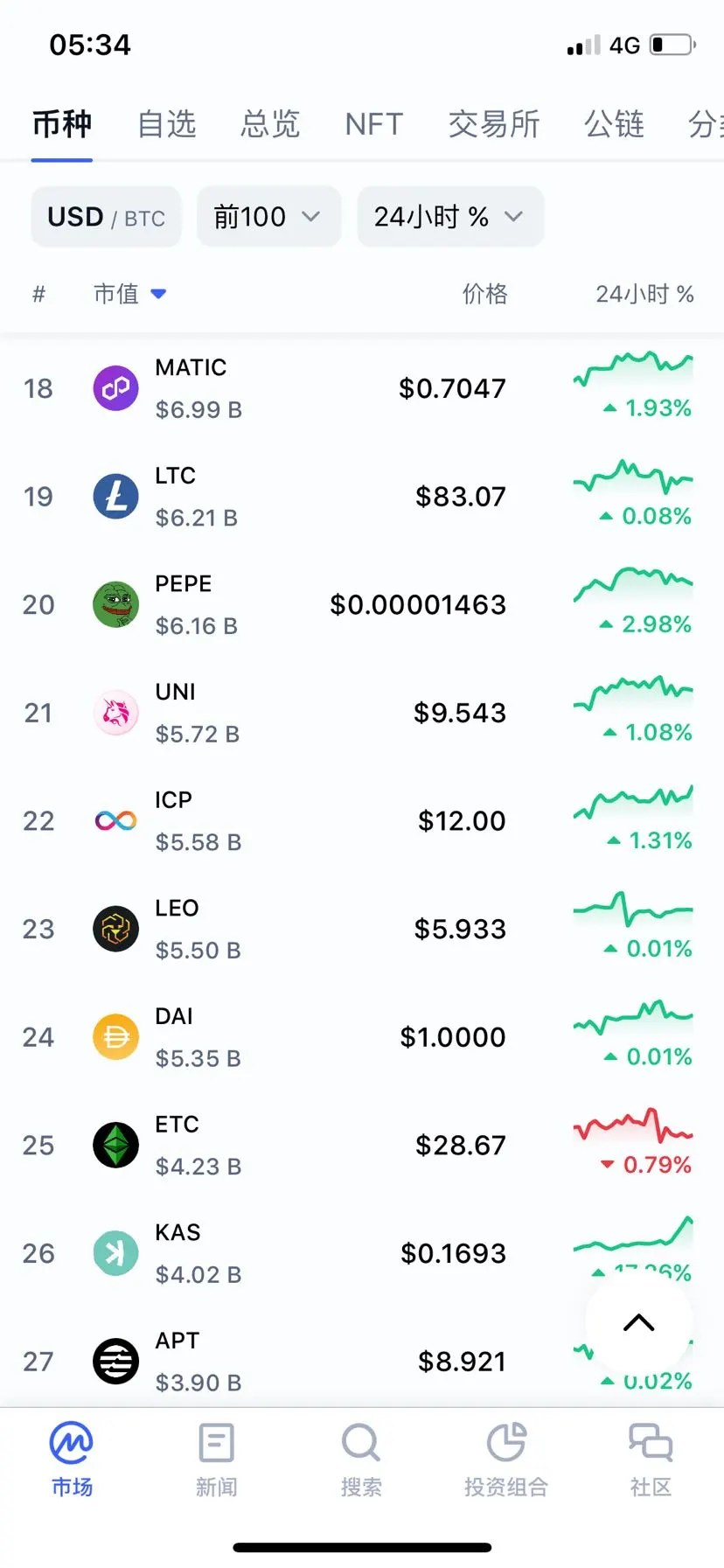Open the 24小时 % timeframe dropdown
724x1568 pixels.
[450, 217]
